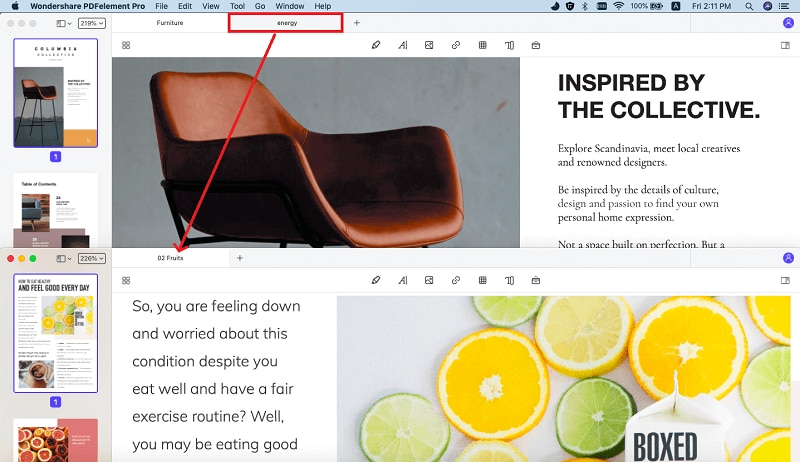Click the citrus slices image on the Fruits page
Screen dimensions: 800x462
pyautogui.click(x=564, y=379)
